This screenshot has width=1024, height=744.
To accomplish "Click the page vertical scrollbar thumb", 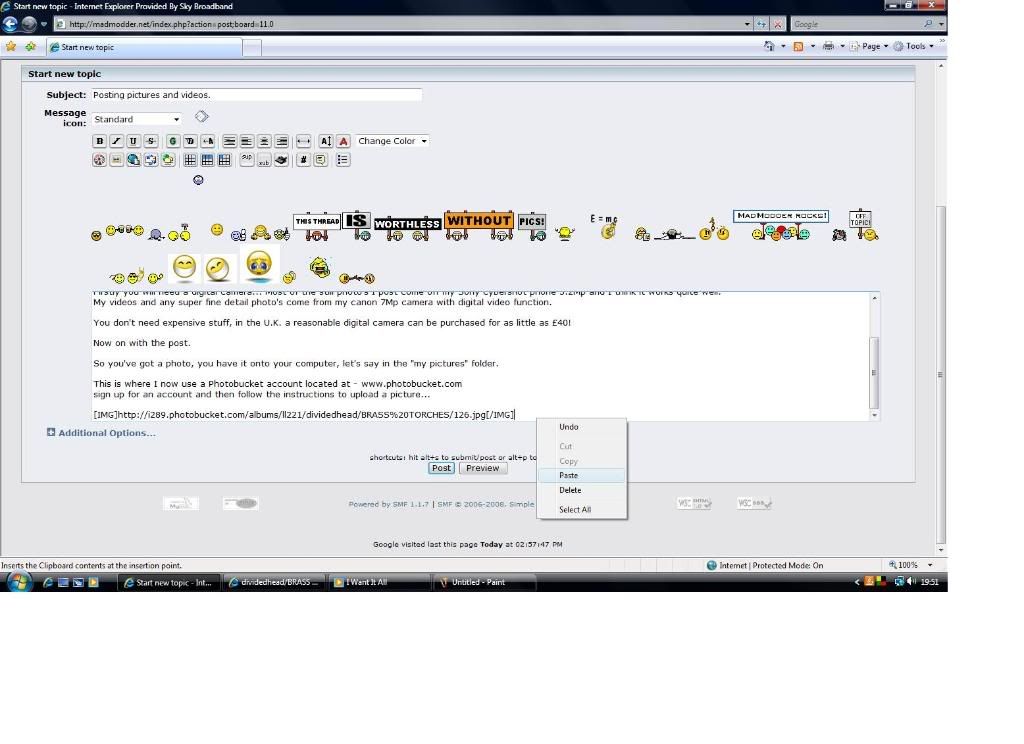I will [940, 374].
